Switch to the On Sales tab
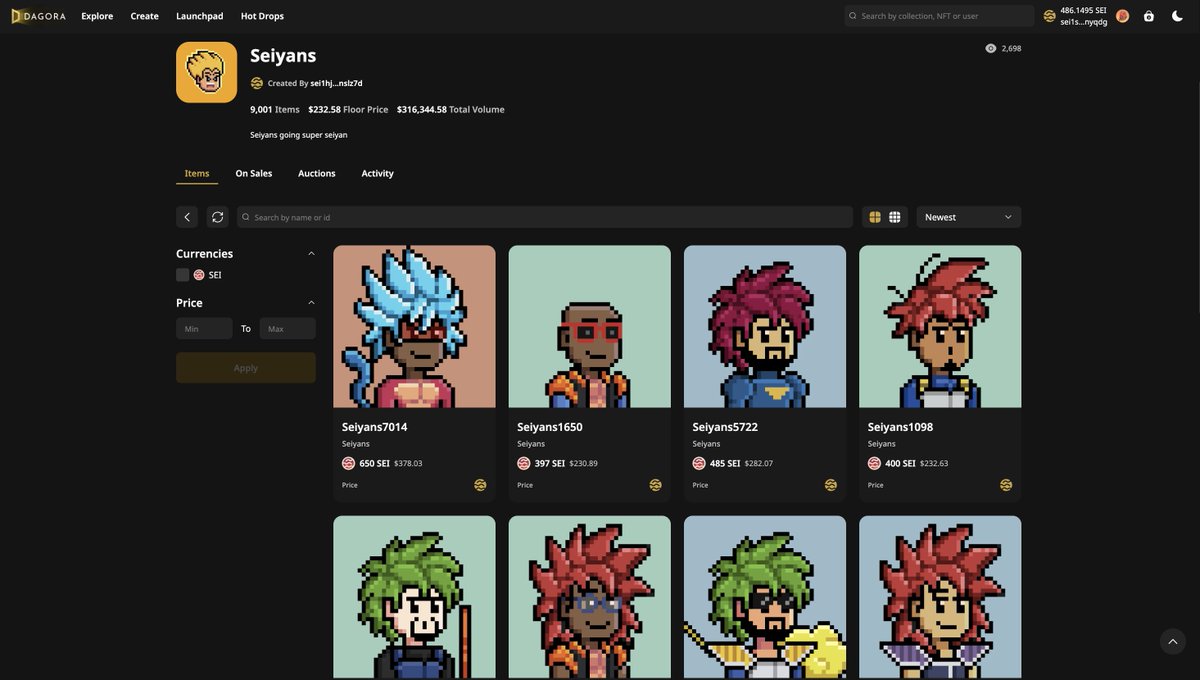 point(254,173)
